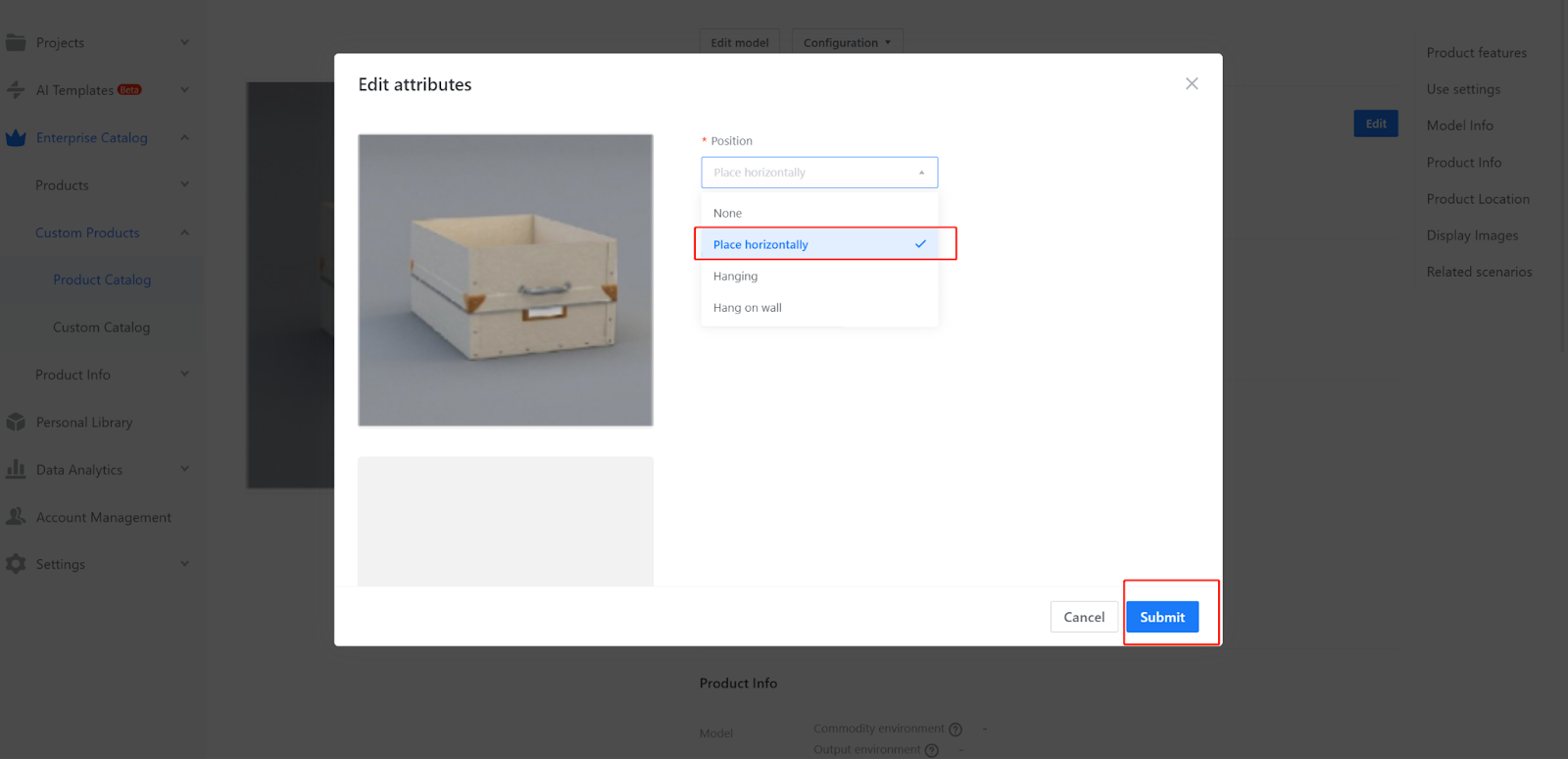Click the Edit model button
Image resolution: width=1568 pixels, height=759 pixels.
740,43
